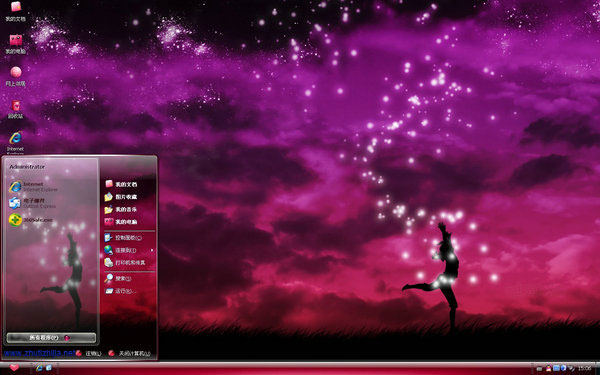Open the 网上邻居 desktop icon
Viewport: 600px width, 375px height.
(x=16, y=76)
